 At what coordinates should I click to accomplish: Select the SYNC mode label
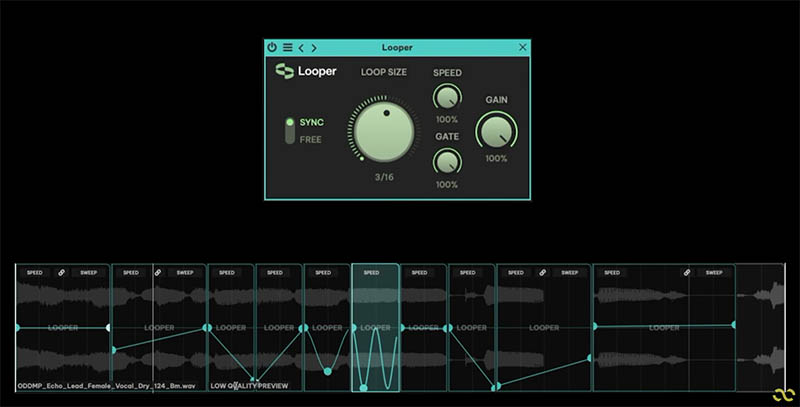(x=311, y=122)
